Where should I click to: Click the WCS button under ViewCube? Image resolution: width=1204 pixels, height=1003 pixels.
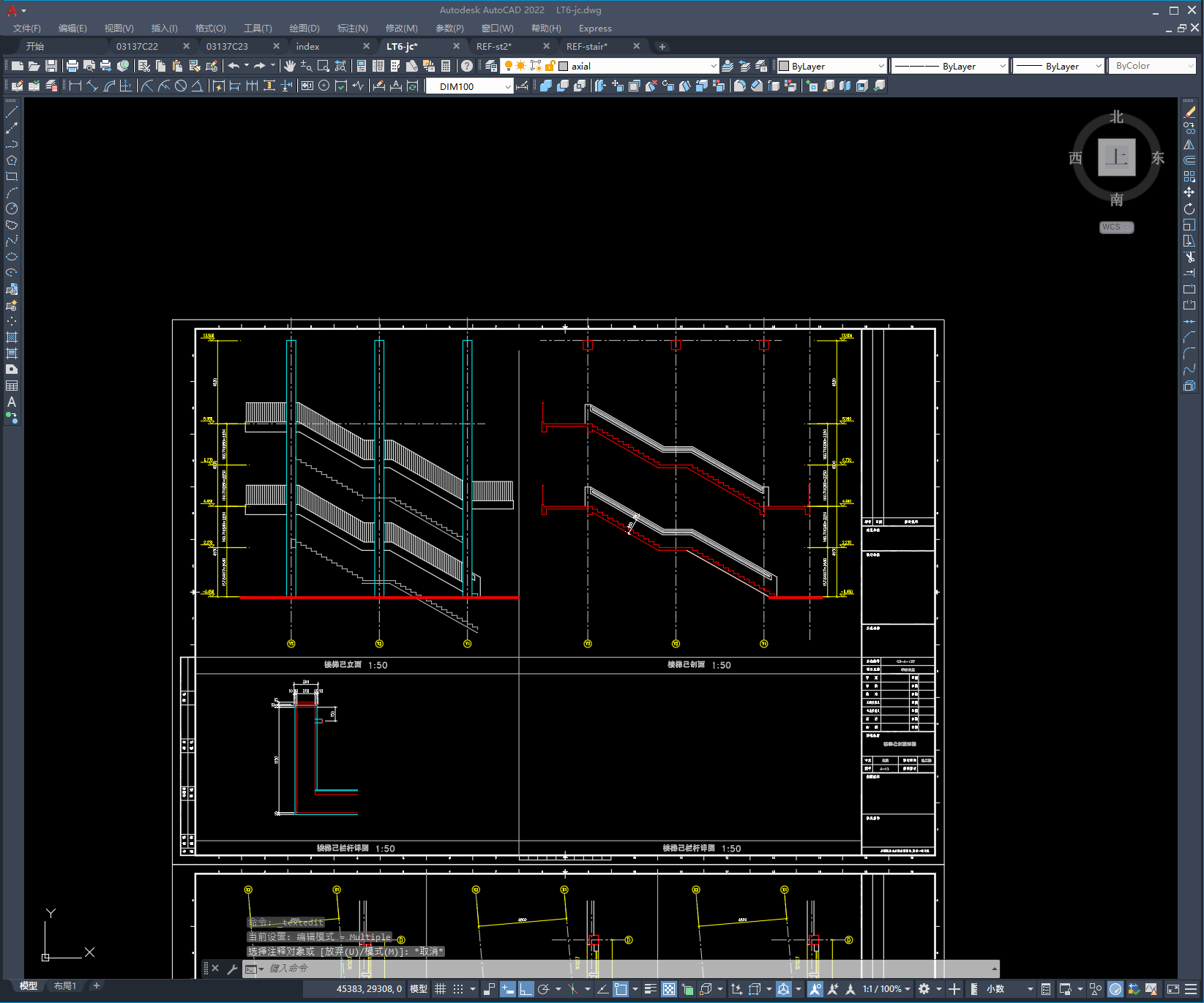(1116, 227)
